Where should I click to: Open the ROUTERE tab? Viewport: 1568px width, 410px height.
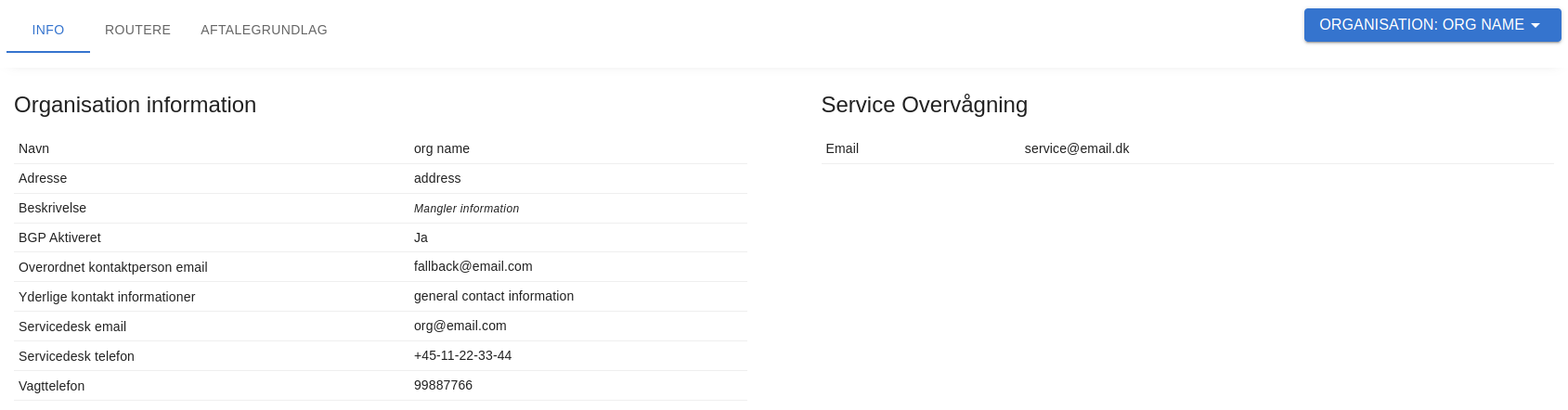(137, 30)
